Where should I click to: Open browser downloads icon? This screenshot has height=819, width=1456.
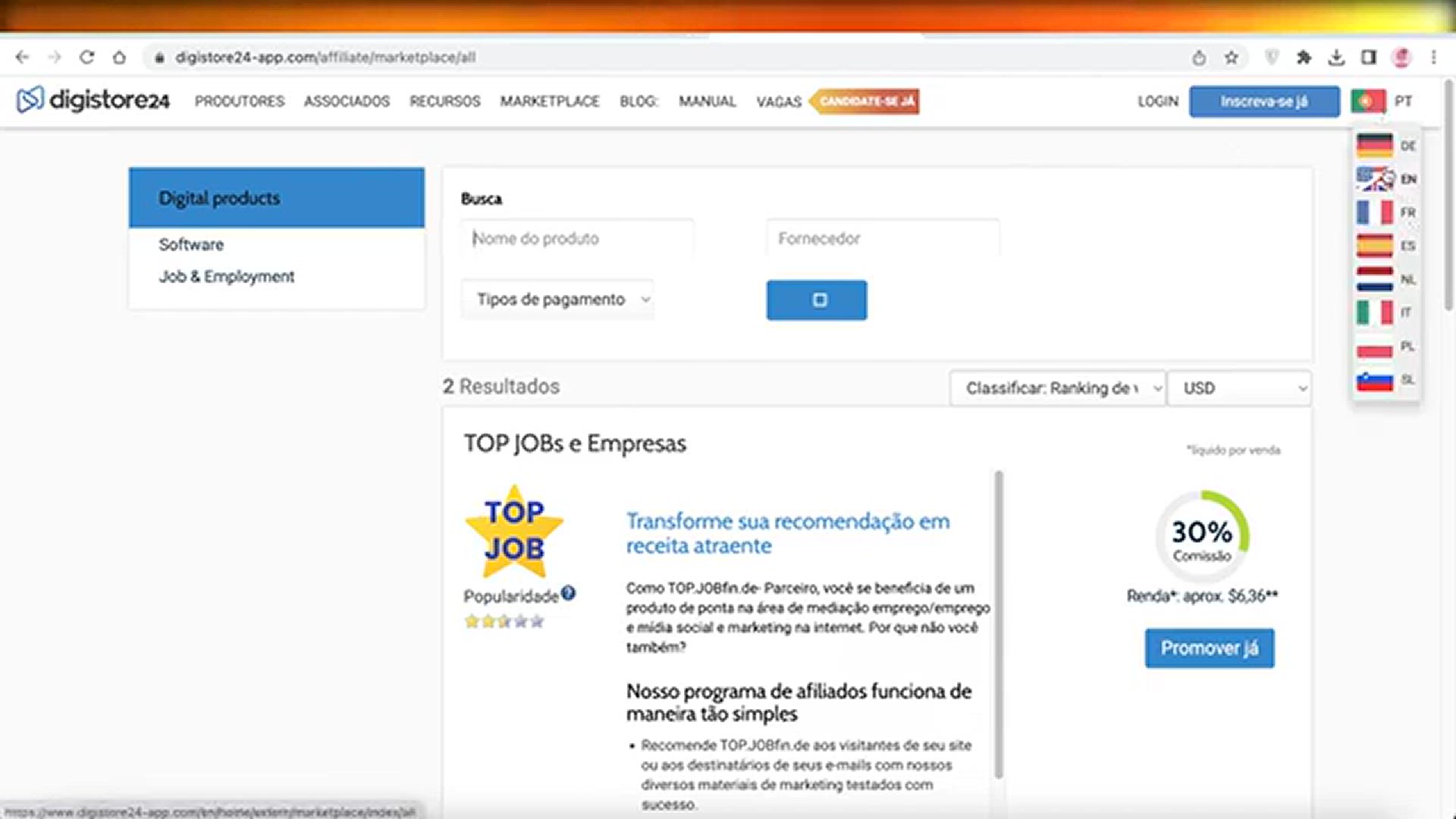point(1336,58)
